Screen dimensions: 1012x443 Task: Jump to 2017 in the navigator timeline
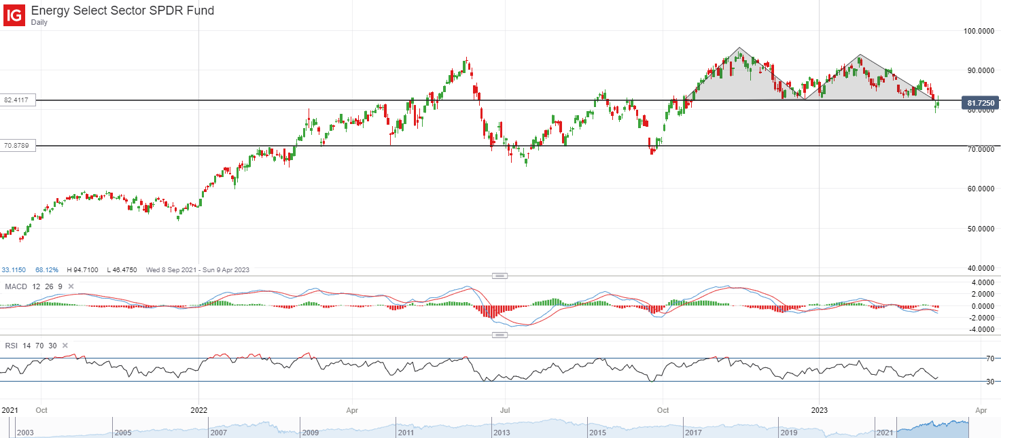coord(693,431)
